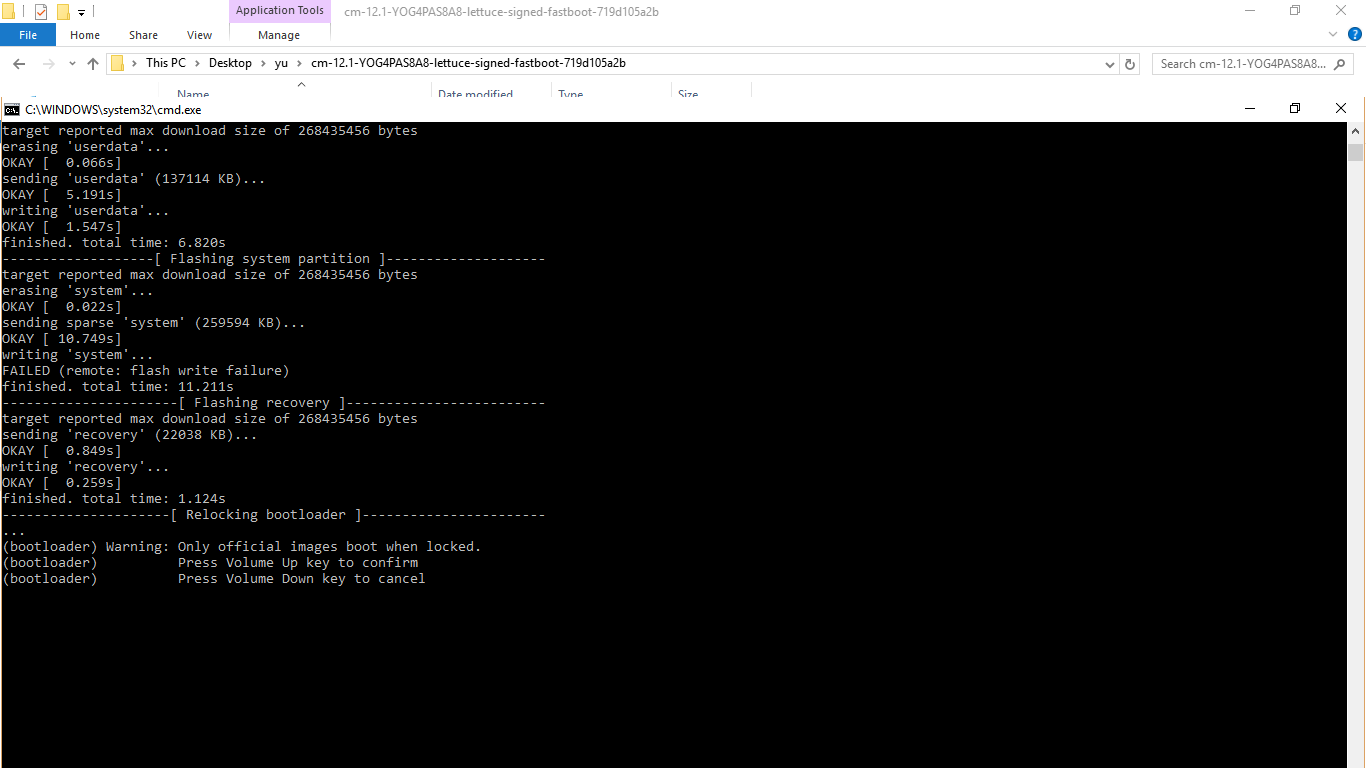Click the "FAILED (remote: flash write failure)" line

(146, 371)
